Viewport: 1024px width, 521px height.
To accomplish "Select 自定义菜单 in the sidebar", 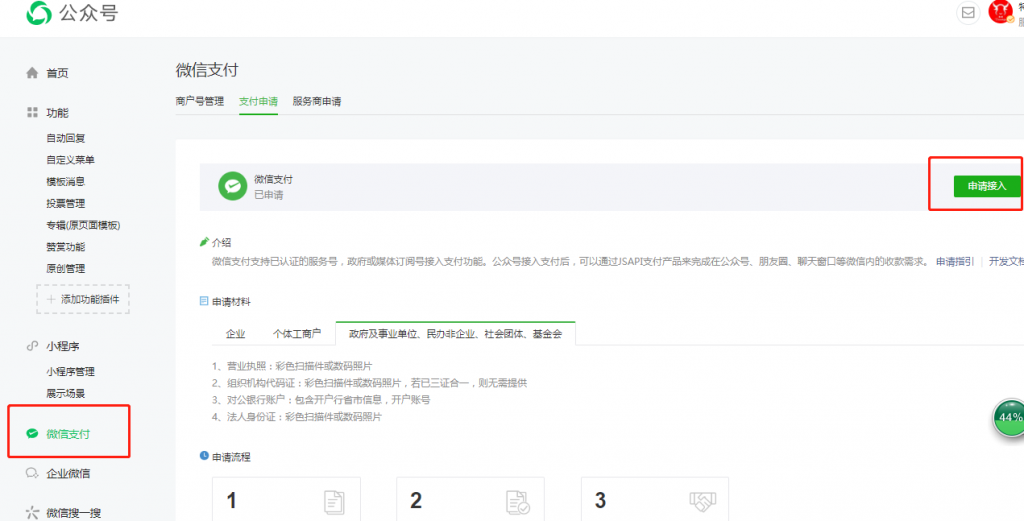I will point(70,159).
